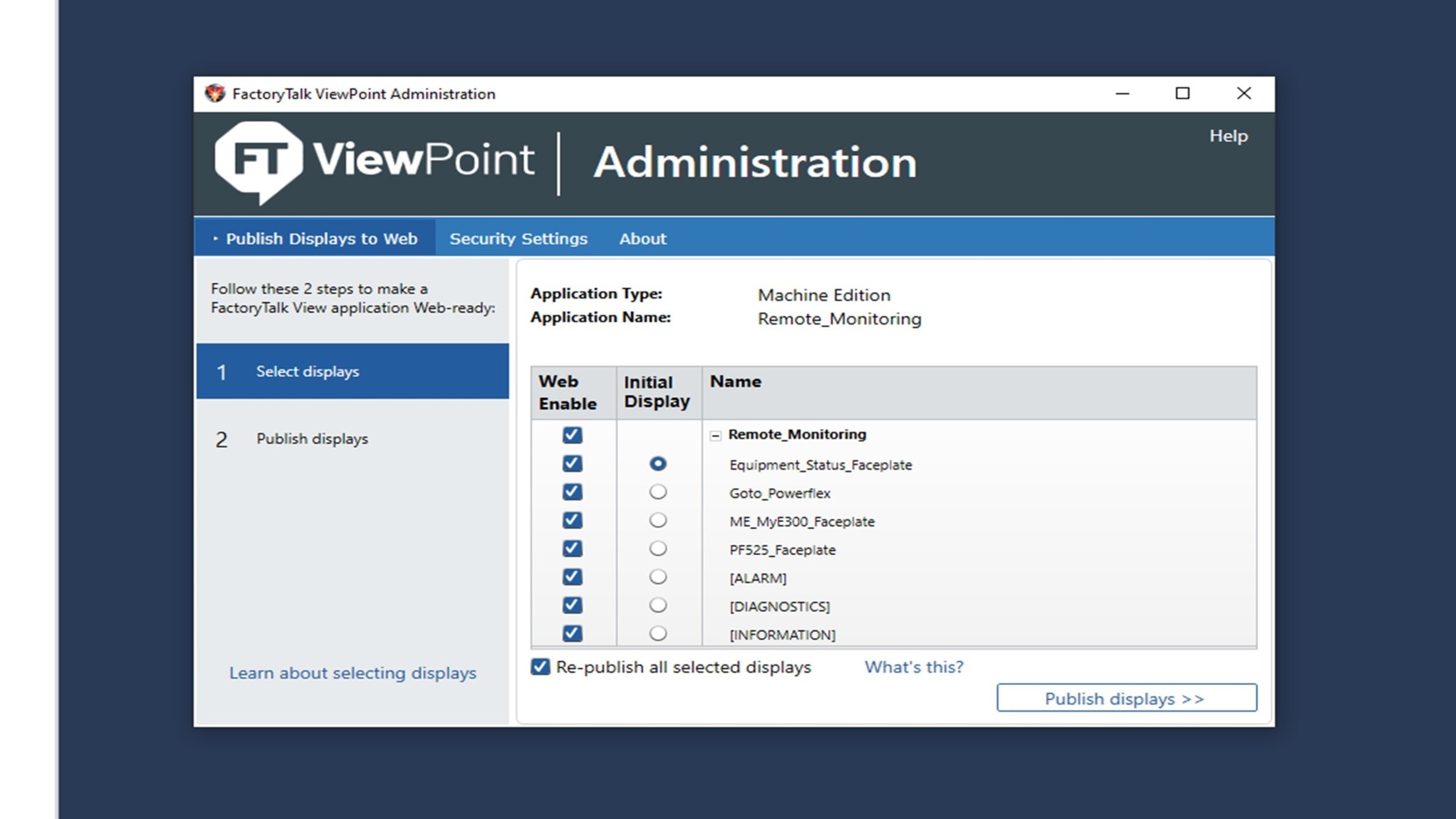Set PF525_Faceplate as initial display
1456x819 pixels.
coord(658,548)
